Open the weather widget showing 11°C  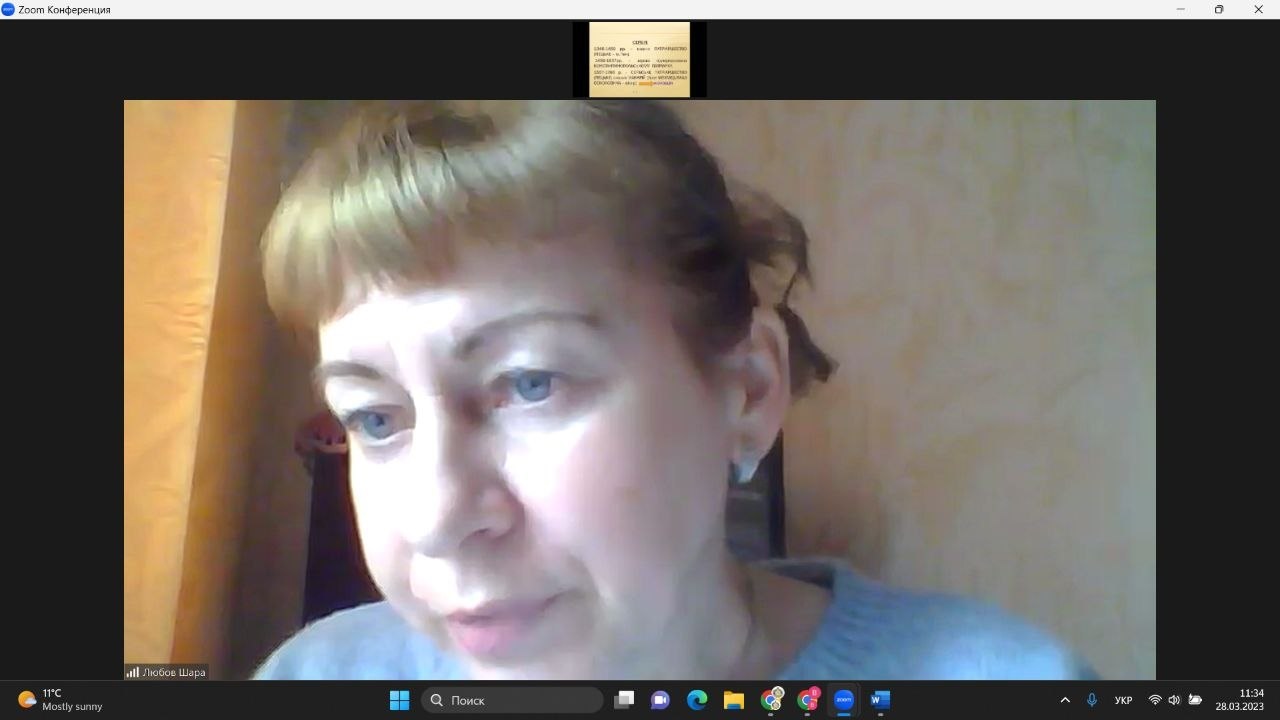point(60,700)
